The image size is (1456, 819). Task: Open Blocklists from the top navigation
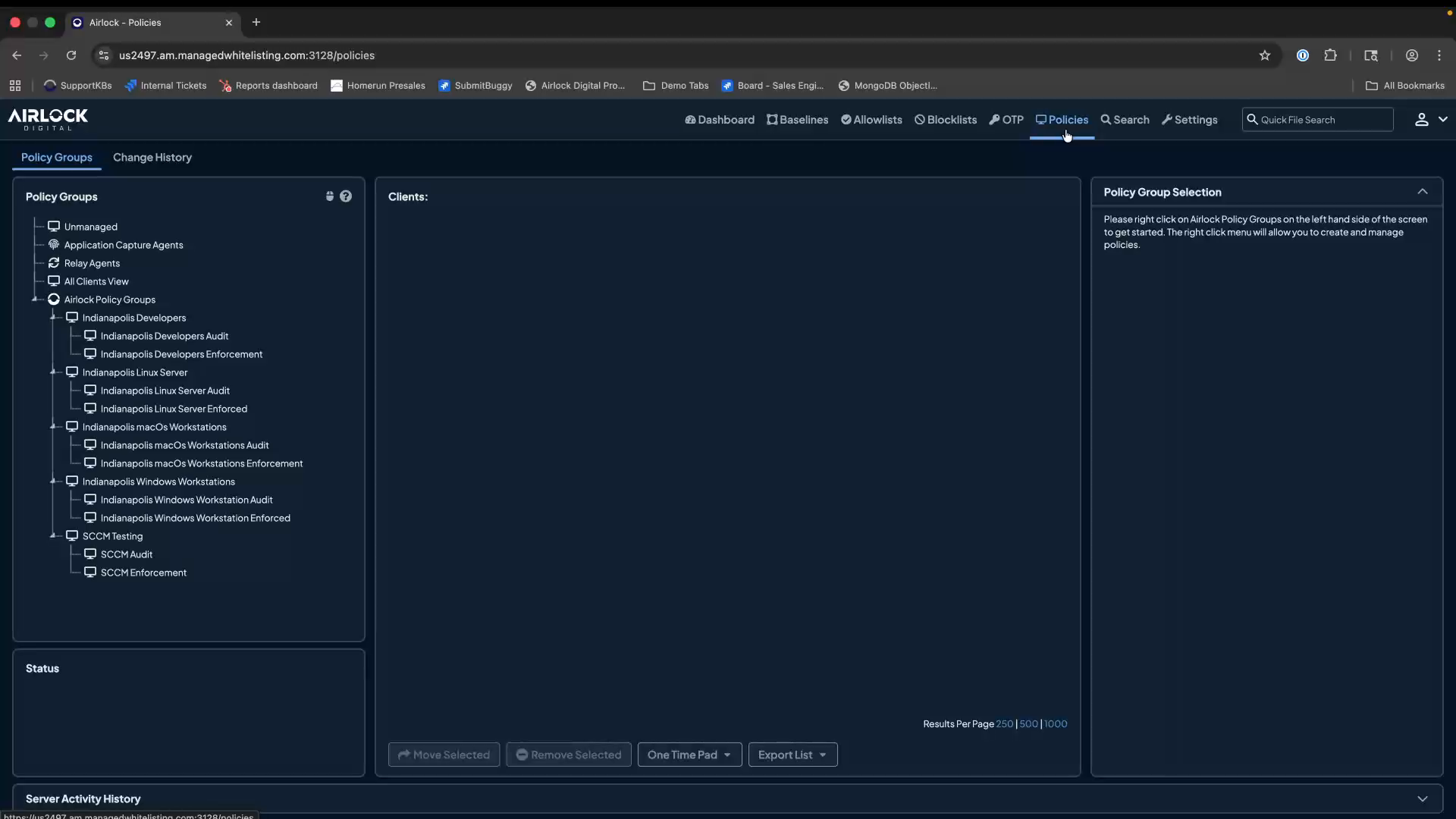[x=945, y=120]
